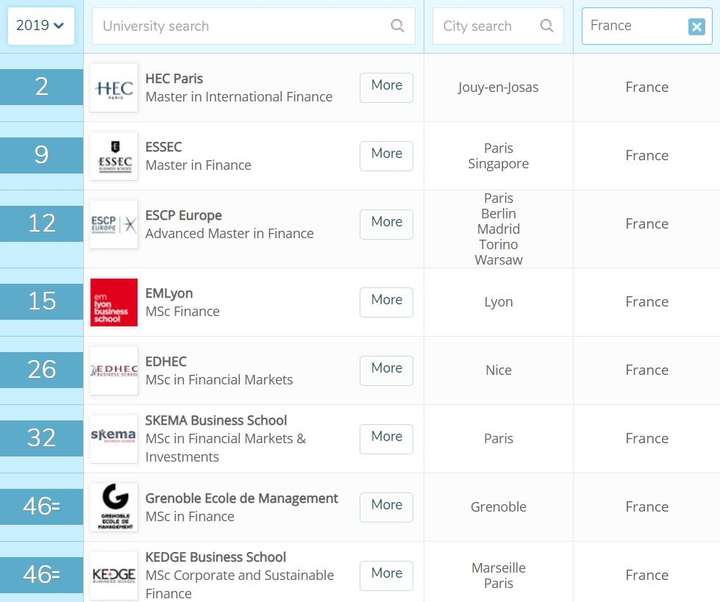The width and height of the screenshot is (720, 602).
Task: Click Singapore in ESSEC city cell
Action: coord(498,164)
